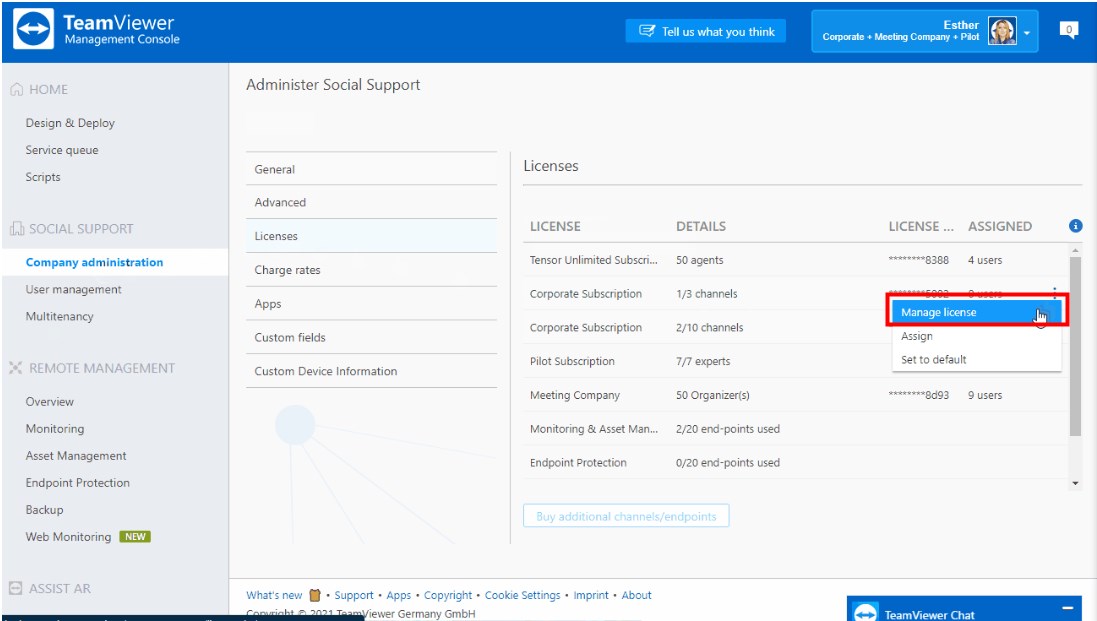Image resolution: width=1097 pixels, height=621 pixels.
Task: Click the Tell us what you think button
Action: [706, 32]
